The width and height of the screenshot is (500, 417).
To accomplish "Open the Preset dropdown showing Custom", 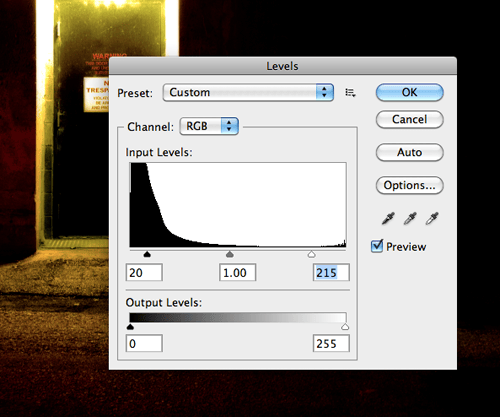I will [248, 92].
